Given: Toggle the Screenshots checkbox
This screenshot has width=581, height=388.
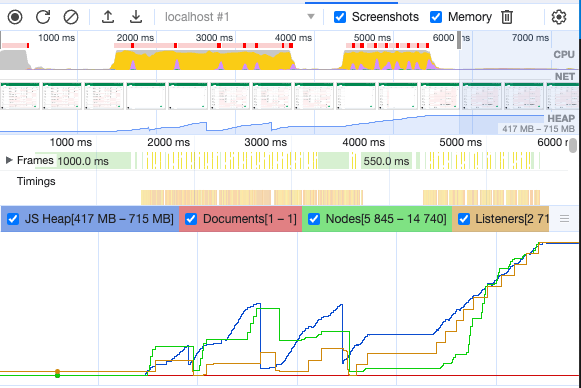Looking at the screenshot, I should (x=340, y=17).
